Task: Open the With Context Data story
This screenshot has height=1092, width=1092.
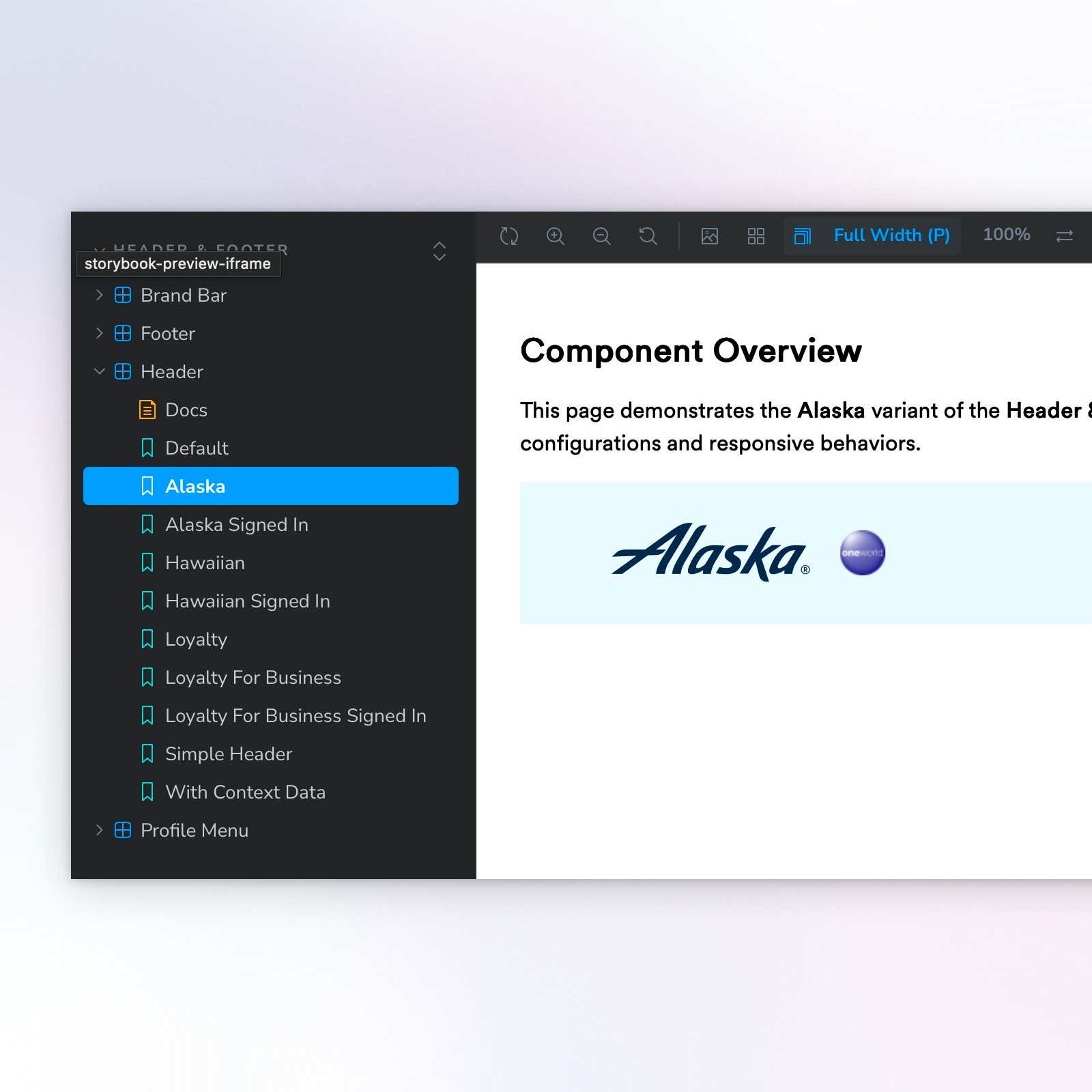Action: pyautogui.click(x=271, y=792)
